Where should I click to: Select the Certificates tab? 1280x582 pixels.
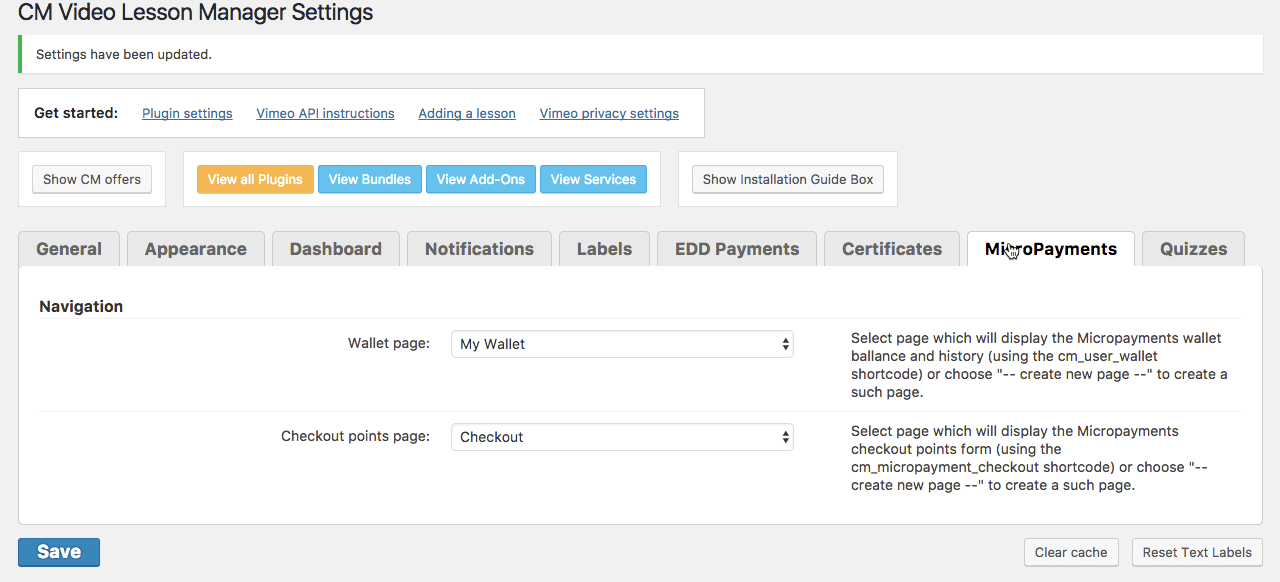coord(892,249)
